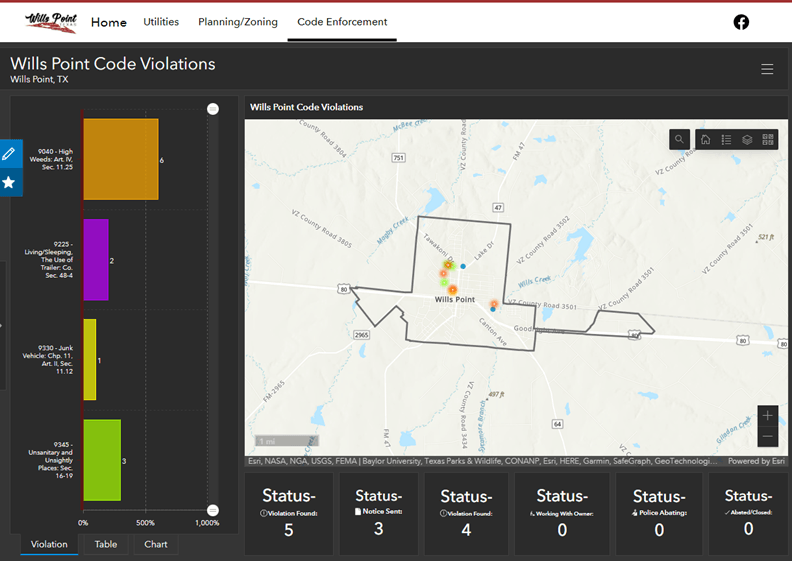Click the Violation Found status card showing 5
The width and height of the screenshot is (792, 561).
point(288,514)
